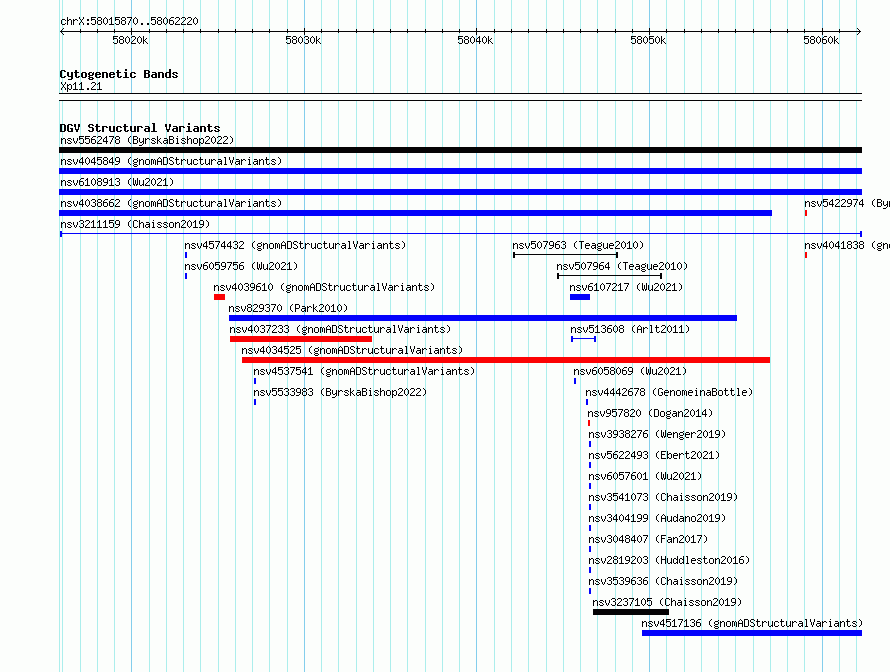Click the blue bar under nsv4045849
Screen dimensions: 890x672
click(460, 171)
